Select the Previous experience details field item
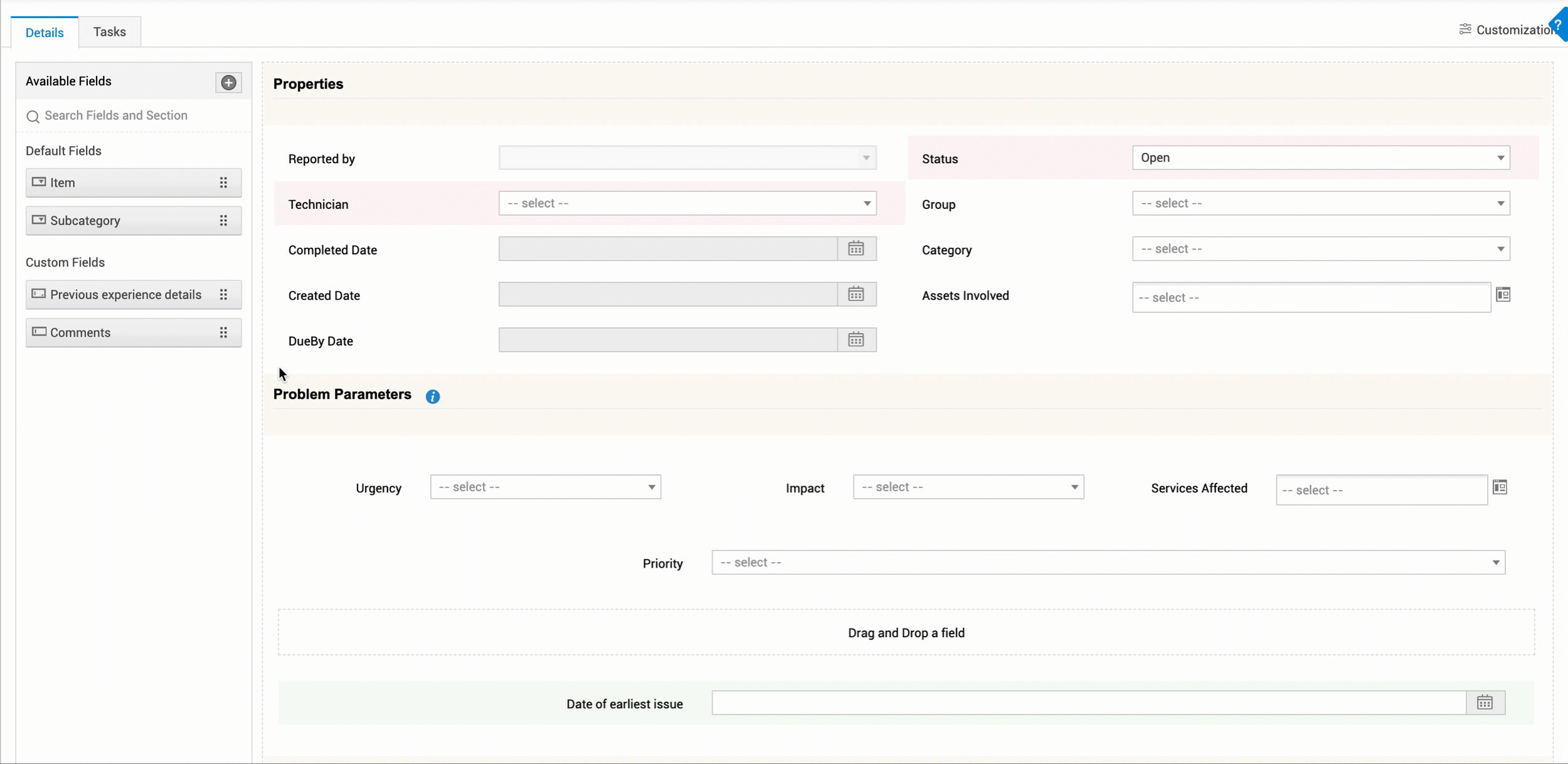The width and height of the screenshot is (1568, 764). point(134,295)
